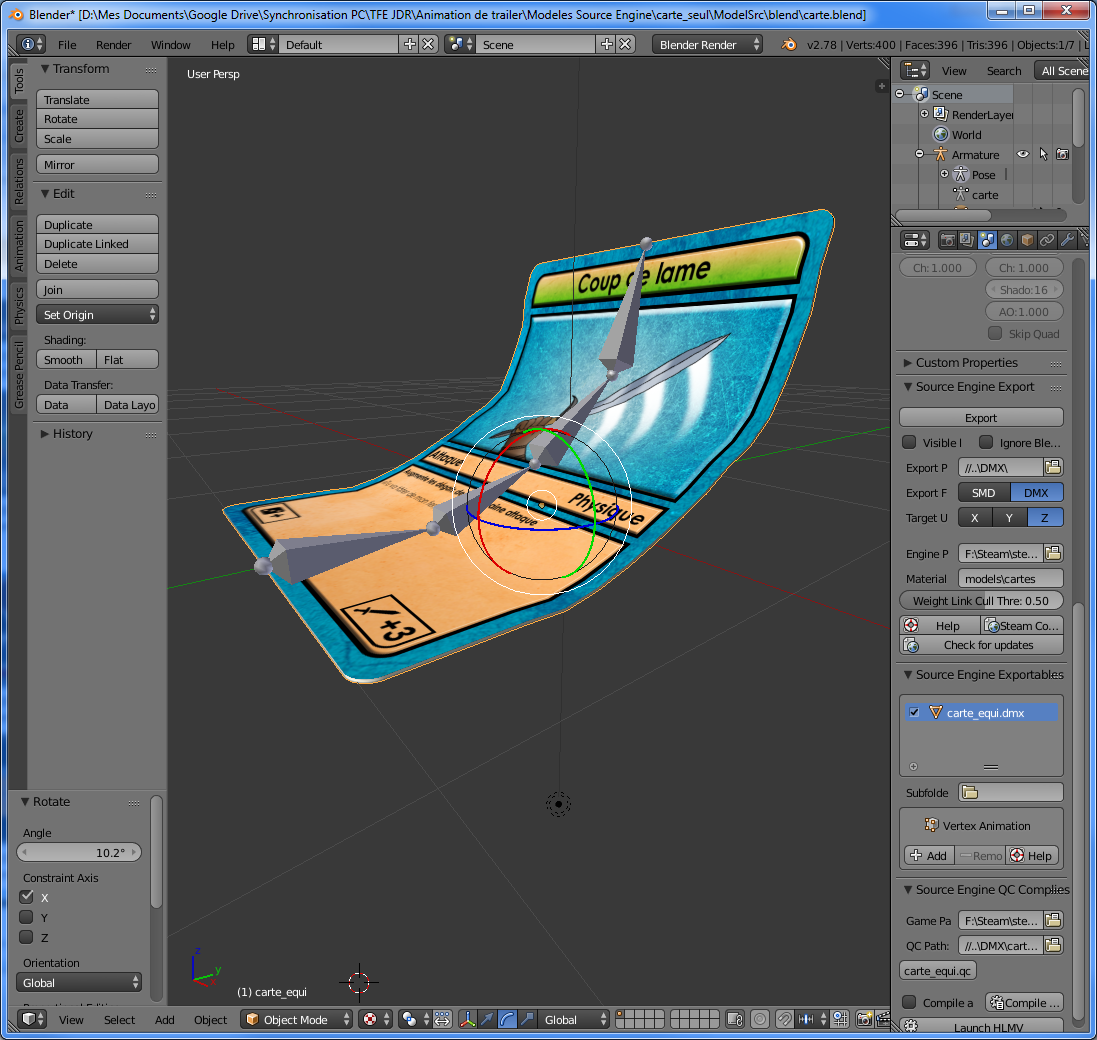Screen dimensions: 1097x1040
Task: Open the Window menu
Action: point(171,45)
